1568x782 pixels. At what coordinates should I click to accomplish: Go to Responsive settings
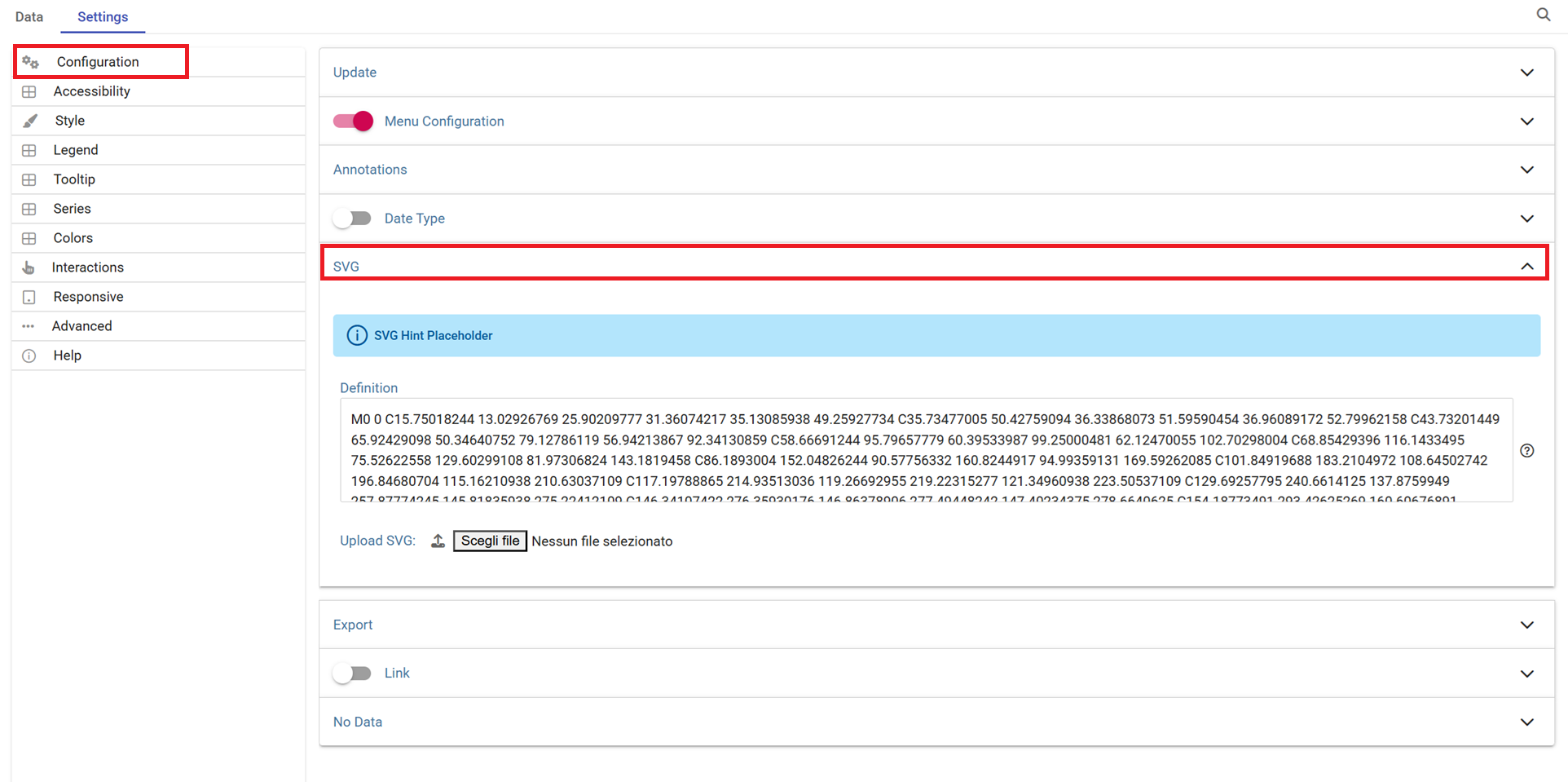coord(159,297)
